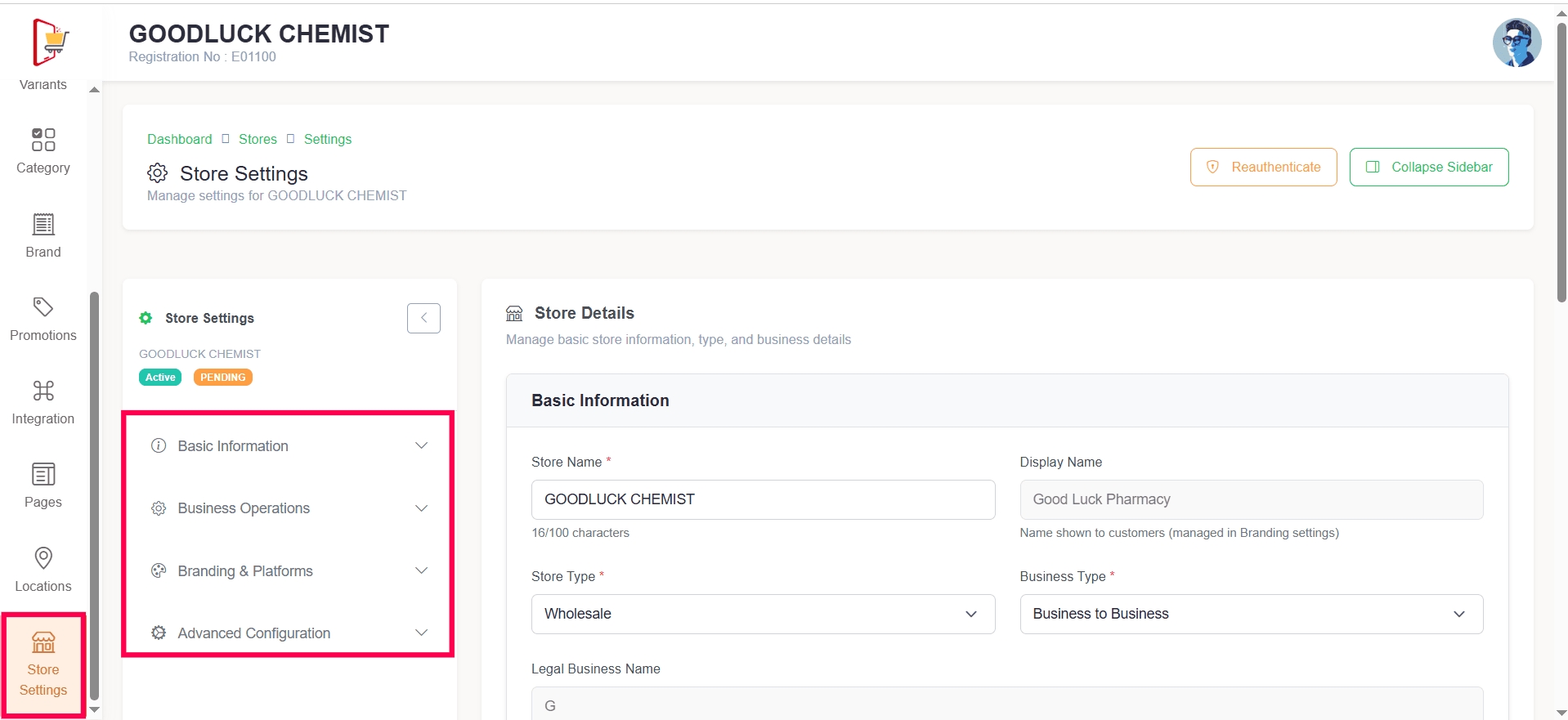This screenshot has width=1568, height=720.
Task: Click the Store Name input field
Action: [762, 499]
